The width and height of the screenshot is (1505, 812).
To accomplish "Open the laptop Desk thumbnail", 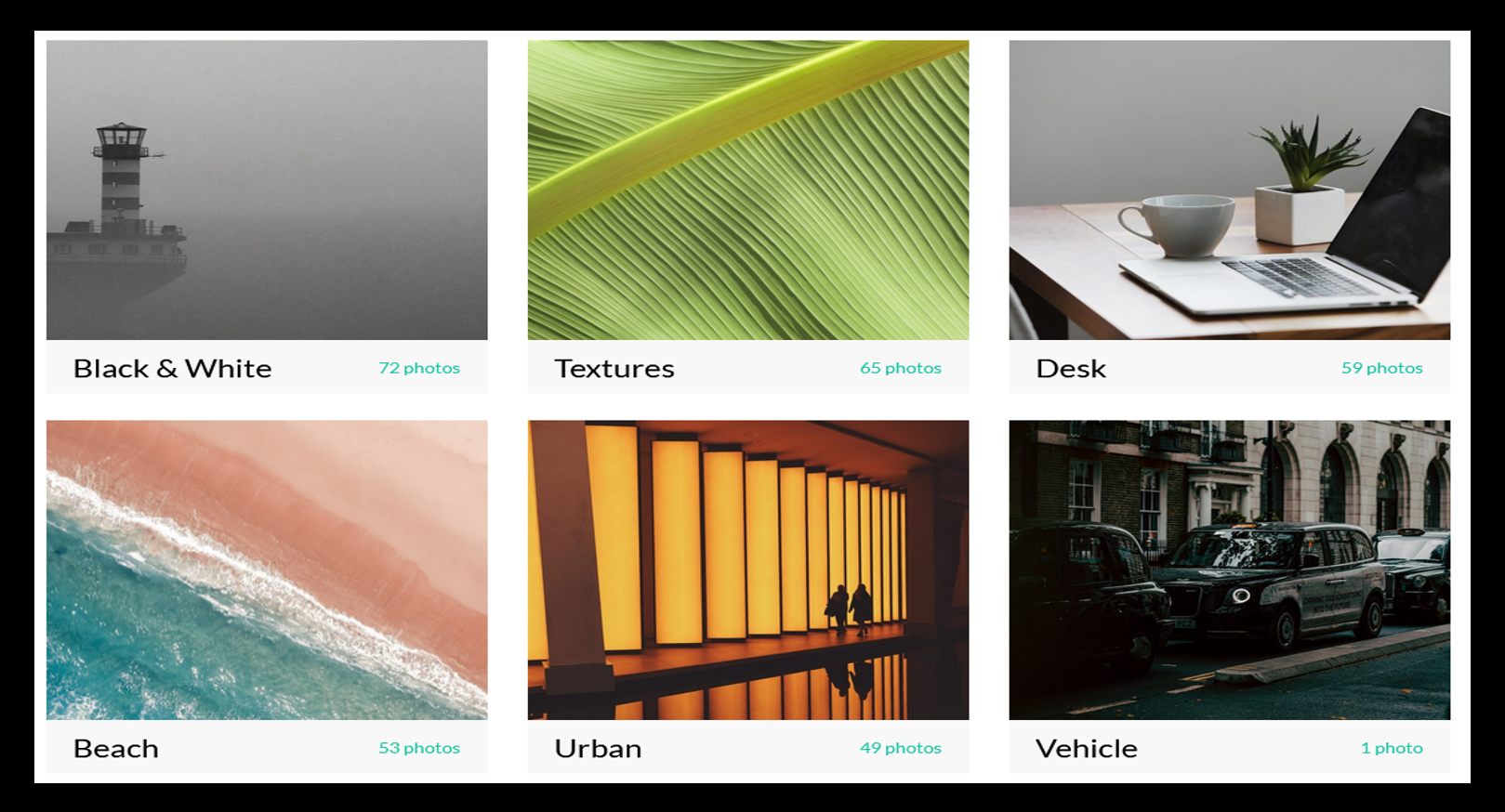I will pyautogui.click(x=1230, y=190).
